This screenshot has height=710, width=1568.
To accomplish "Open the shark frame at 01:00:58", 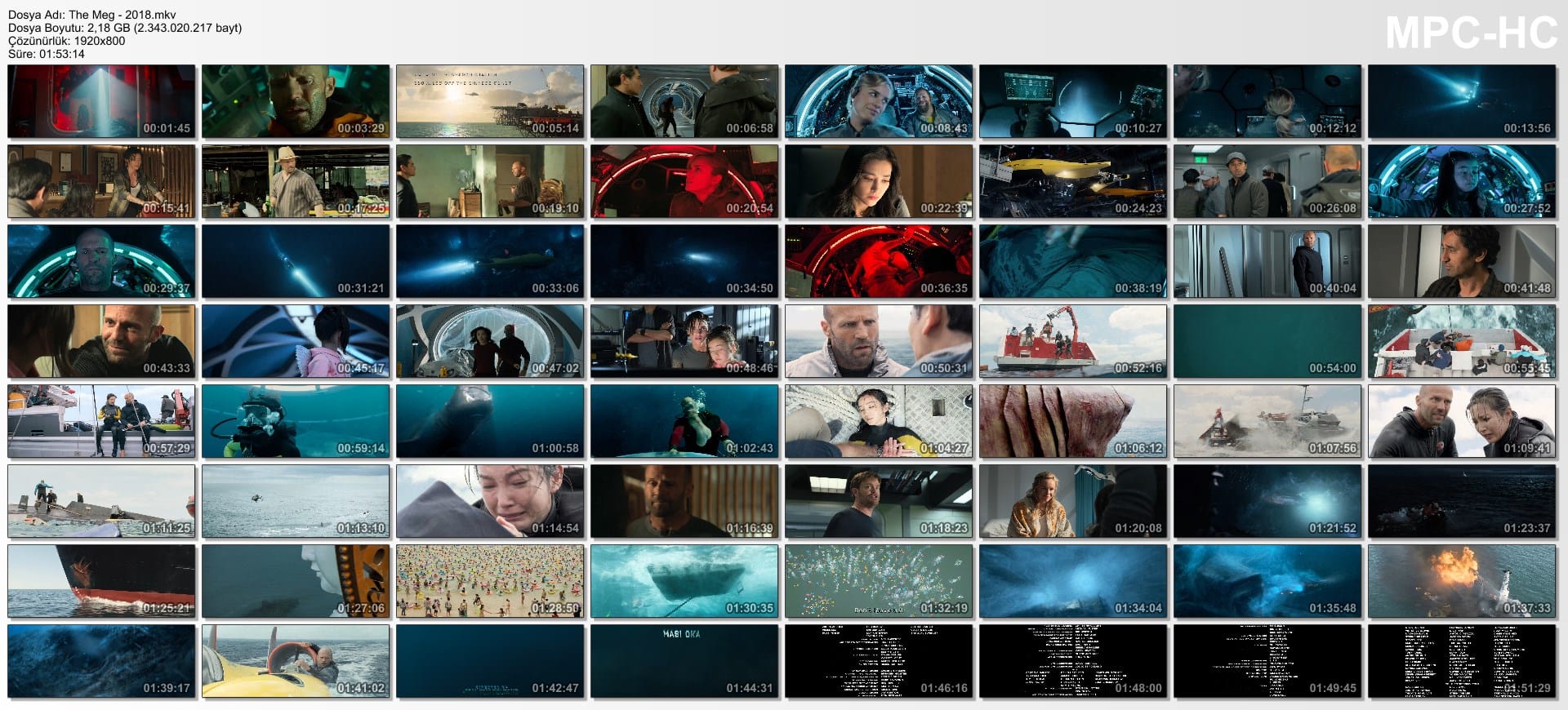I will (490, 421).
